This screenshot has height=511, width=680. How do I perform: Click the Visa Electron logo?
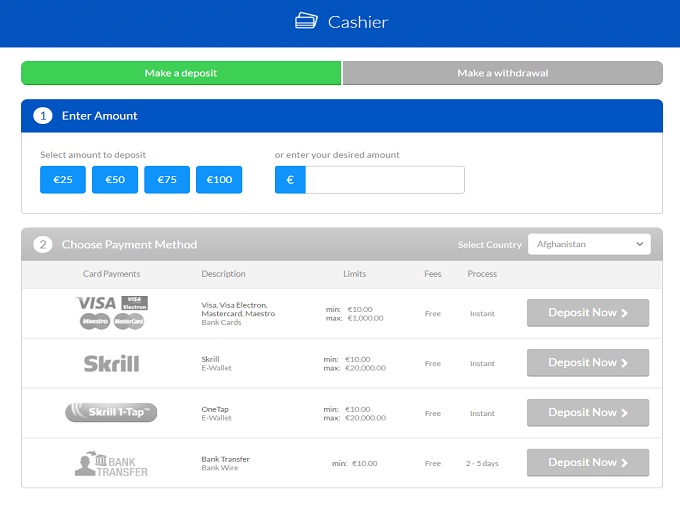[134, 303]
